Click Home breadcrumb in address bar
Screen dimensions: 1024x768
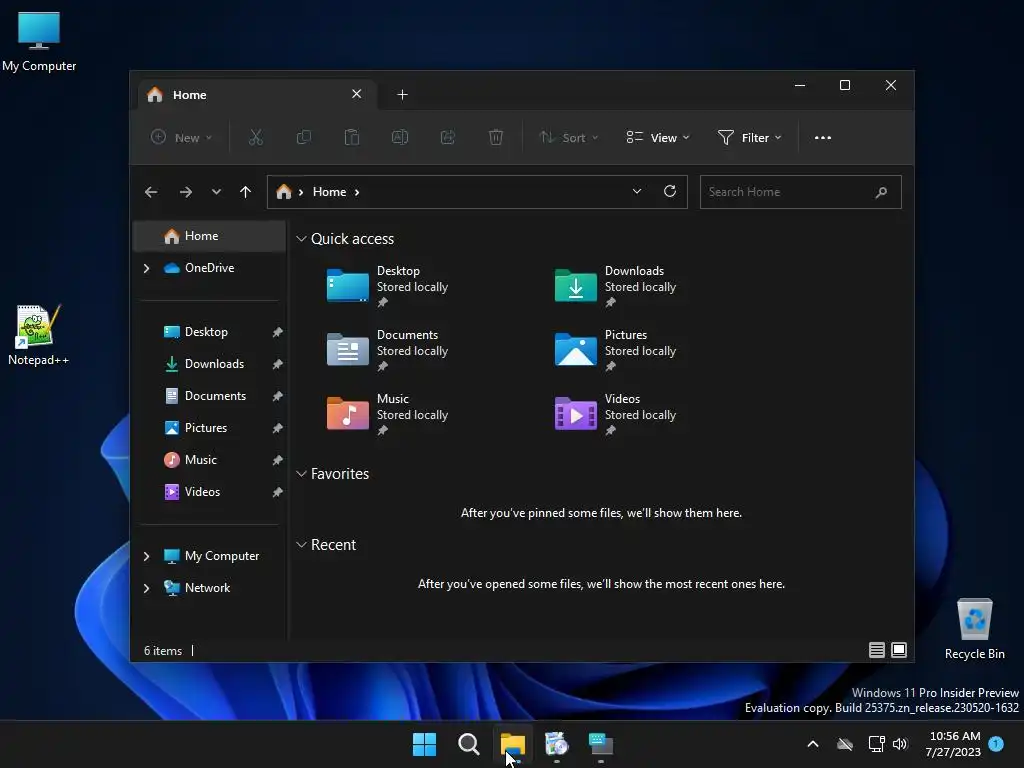tap(329, 192)
